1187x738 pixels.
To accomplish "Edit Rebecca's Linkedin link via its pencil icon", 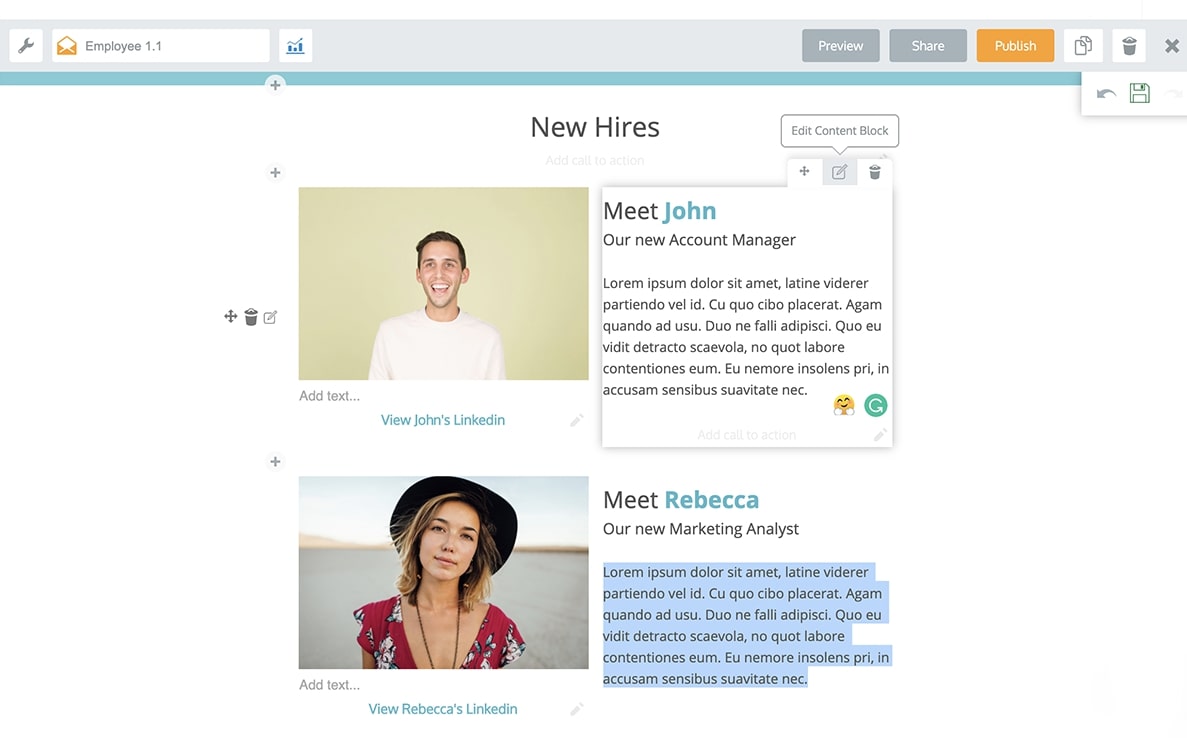I will [x=577, y=708].
